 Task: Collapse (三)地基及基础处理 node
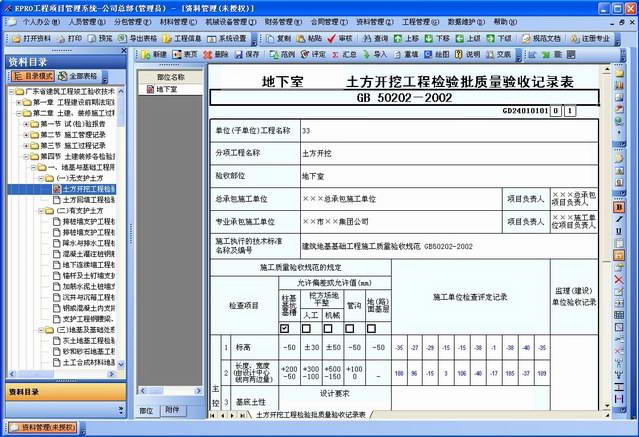click(x=41, y=330)
